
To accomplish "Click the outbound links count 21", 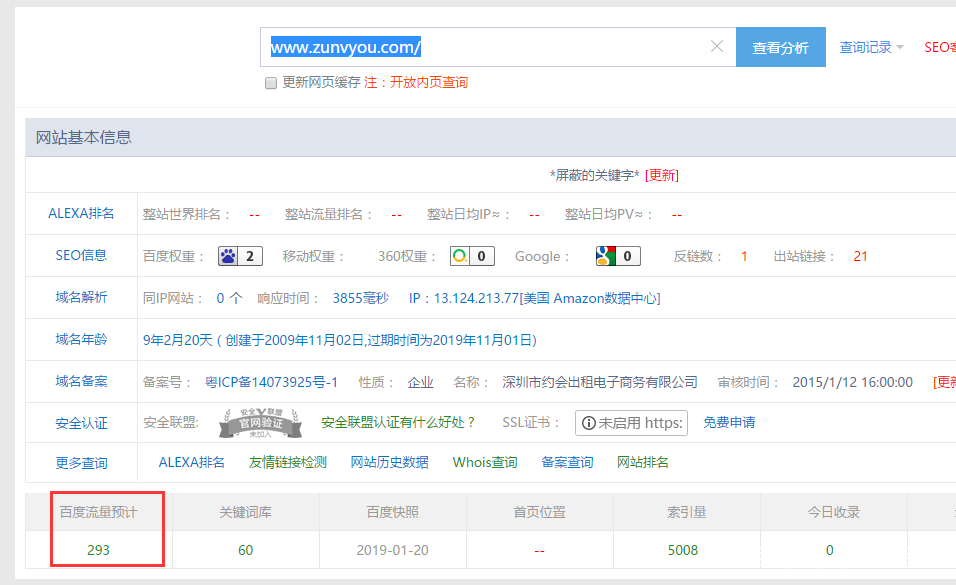I will click(x=860, y=256).
